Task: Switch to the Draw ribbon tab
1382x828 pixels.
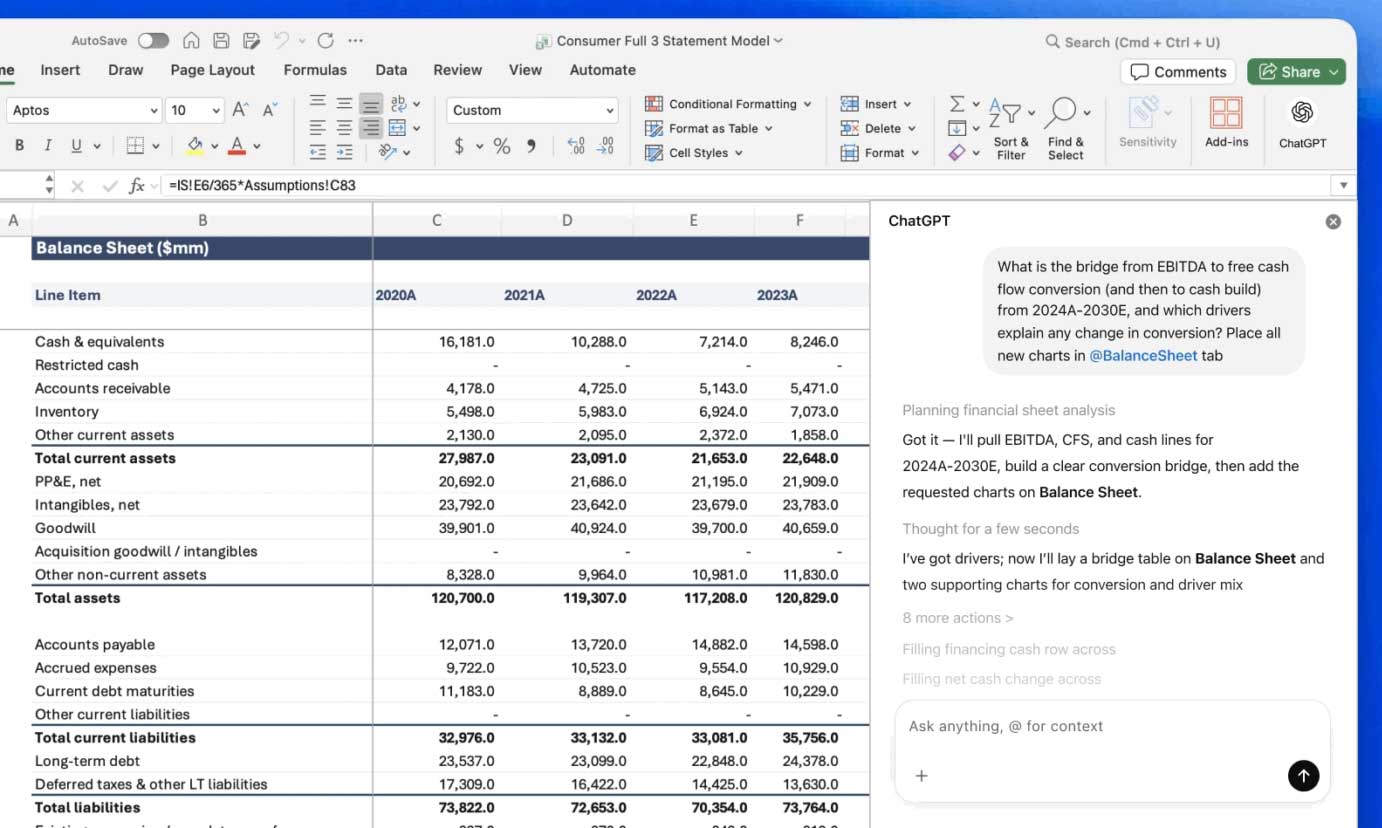Action: 126,70
